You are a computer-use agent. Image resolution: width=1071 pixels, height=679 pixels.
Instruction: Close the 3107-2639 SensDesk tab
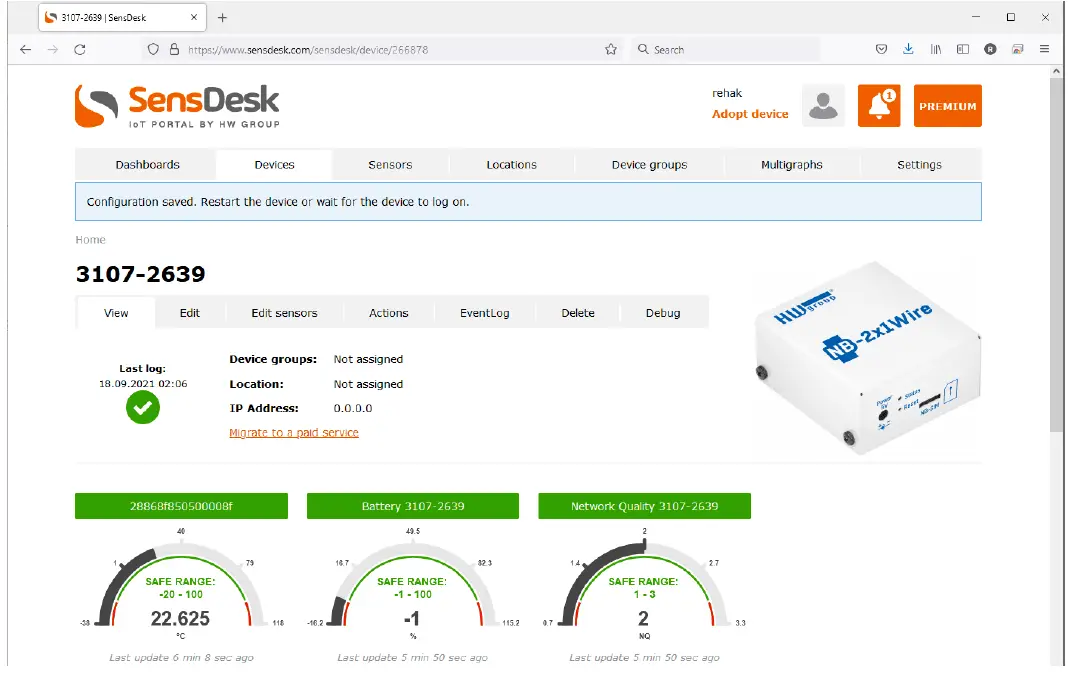(x=194, y=17)
